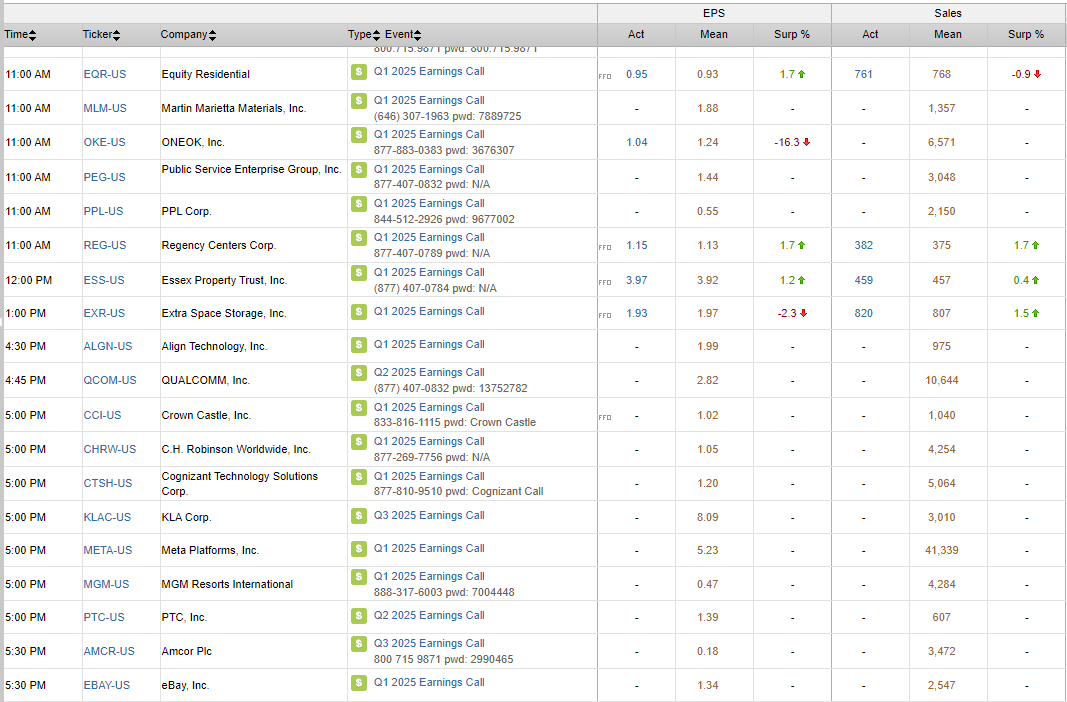Select the green dollar icon in ONEOK row

[359, 135]
